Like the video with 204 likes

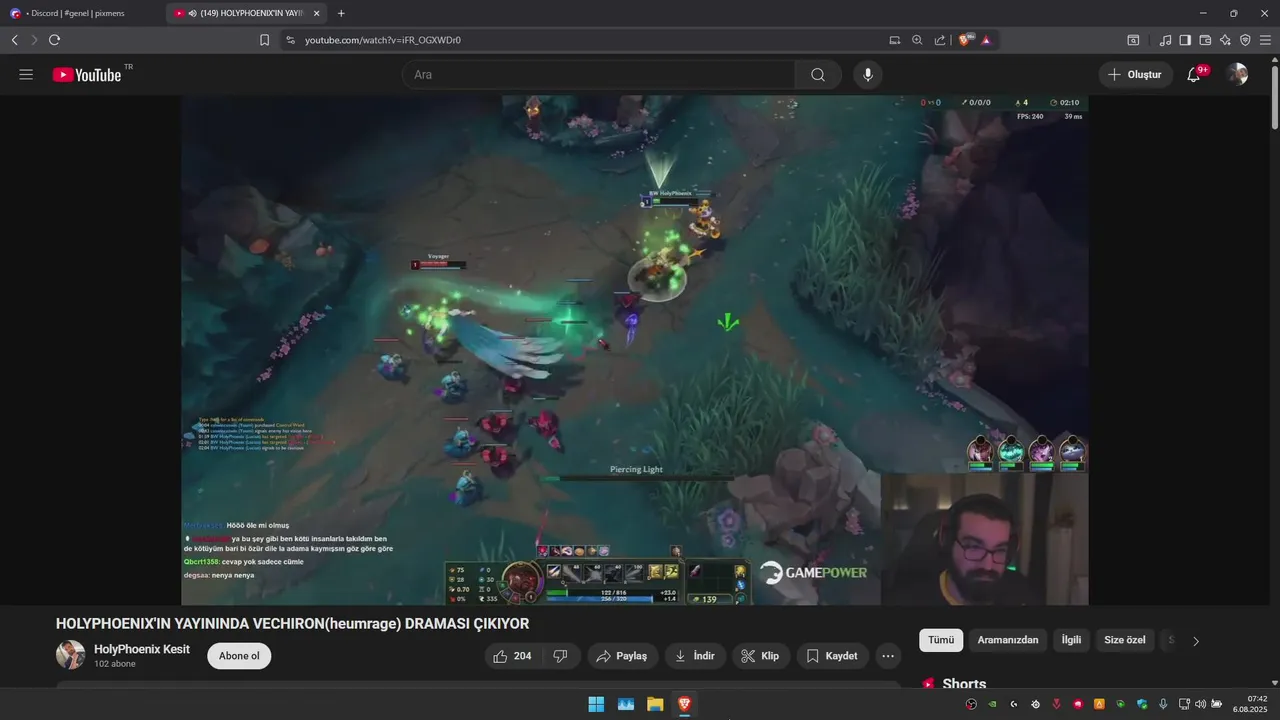(x=514, y=656)
